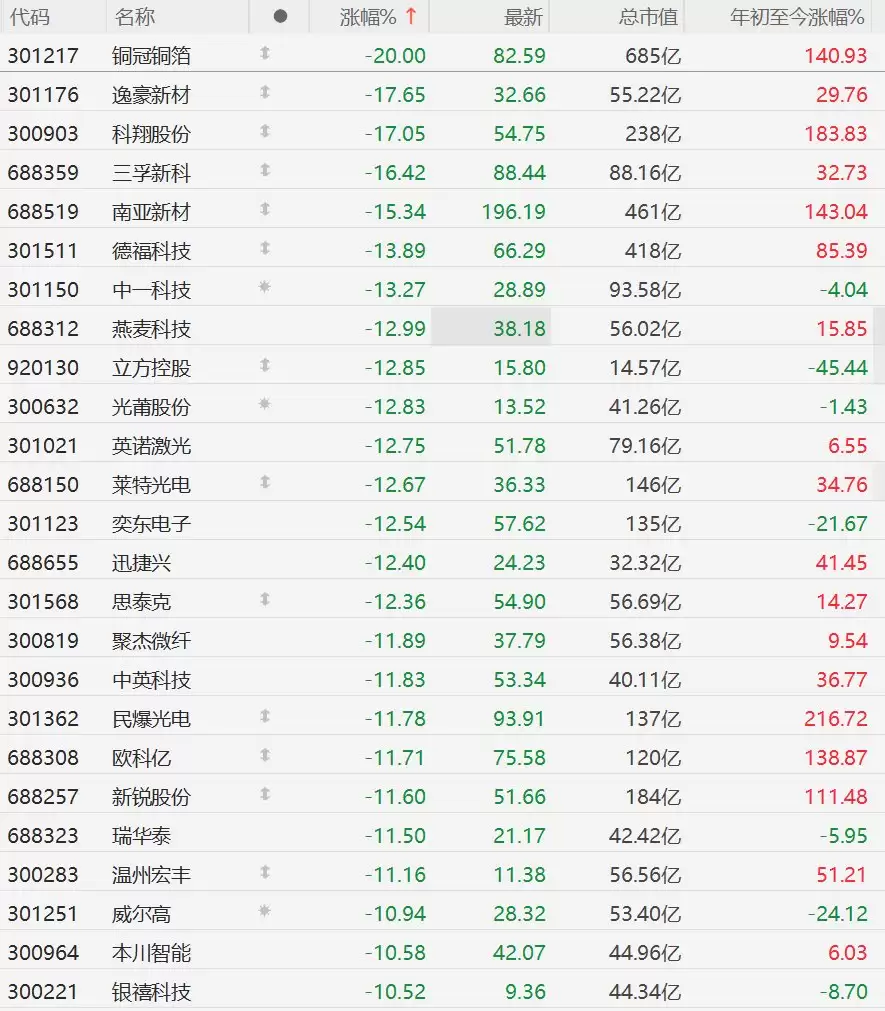Image resolution: width=885 pixels, height=1011 pixels.
Task: Click the marker icon in the 莱特光电 row
Action: coord(264,482)
